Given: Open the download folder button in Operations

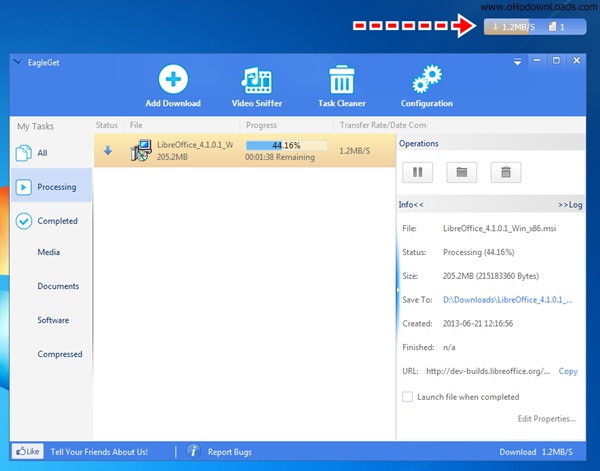Looking at the screenshot, I should click(x=461, y=173).
